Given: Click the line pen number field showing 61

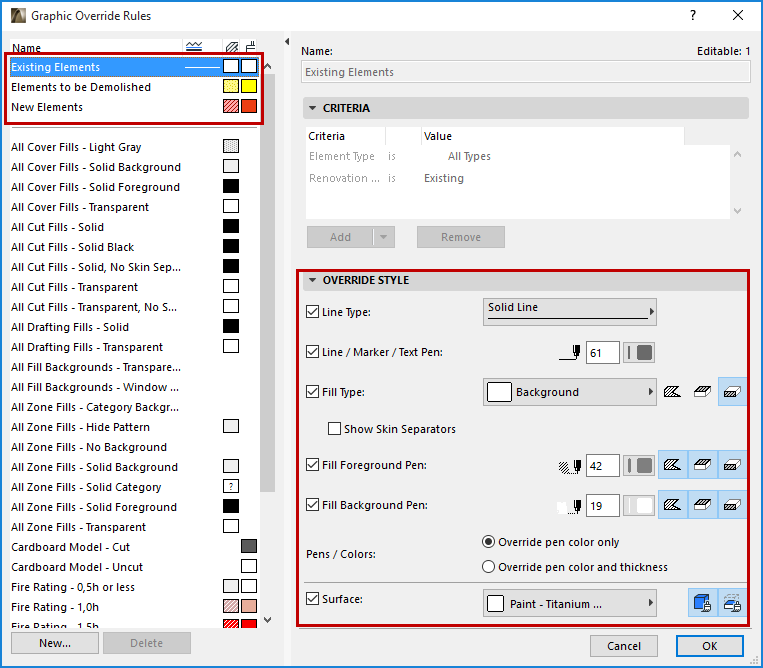Looking at the screenshot, I should click(602, 353).
